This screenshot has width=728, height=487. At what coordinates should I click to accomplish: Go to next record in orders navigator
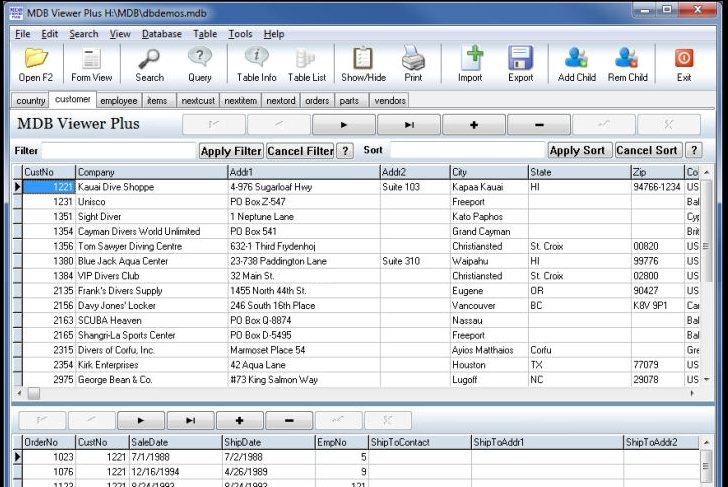pos(141,421)
